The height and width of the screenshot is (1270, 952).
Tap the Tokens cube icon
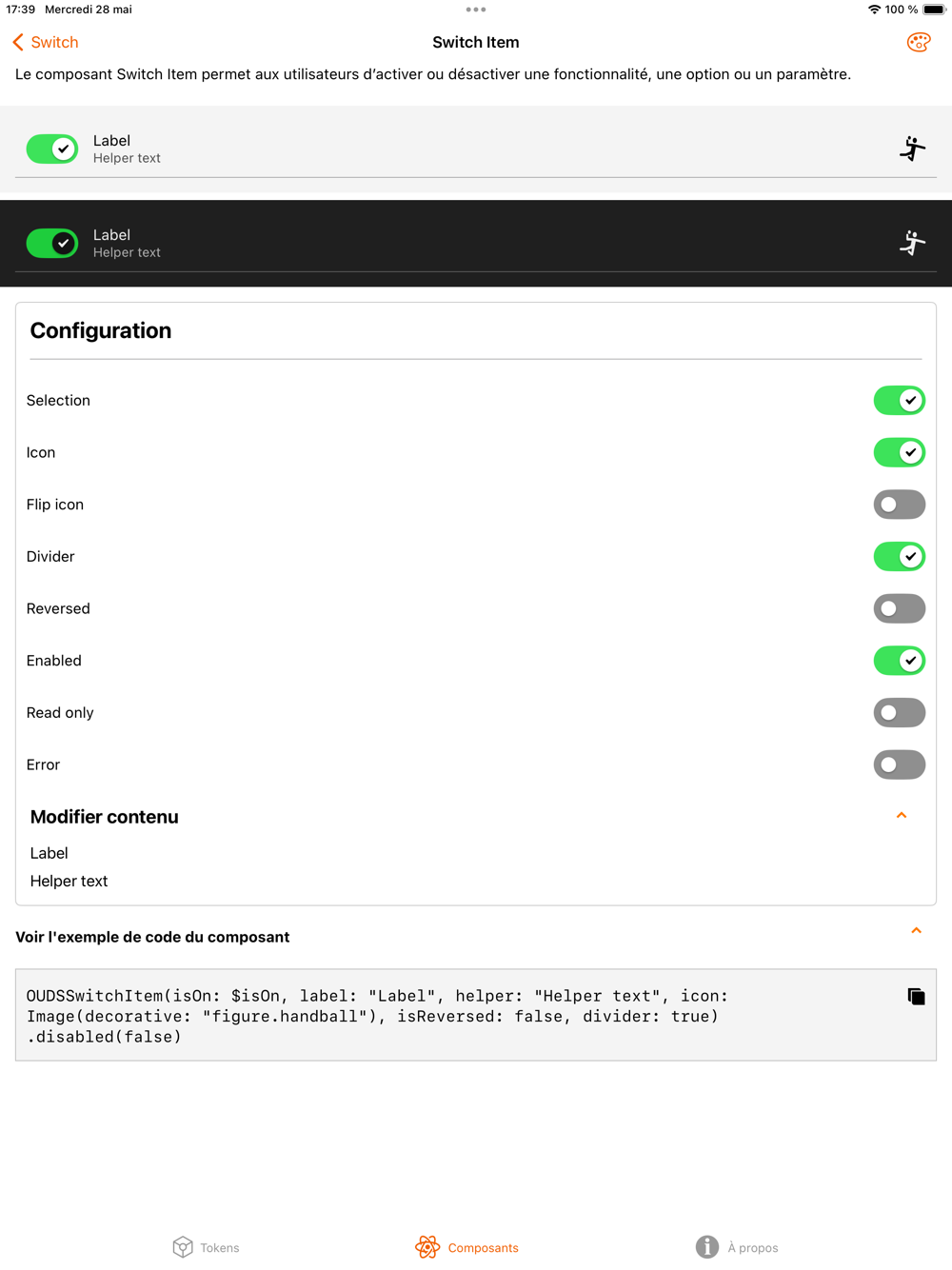coord(183,1247)
